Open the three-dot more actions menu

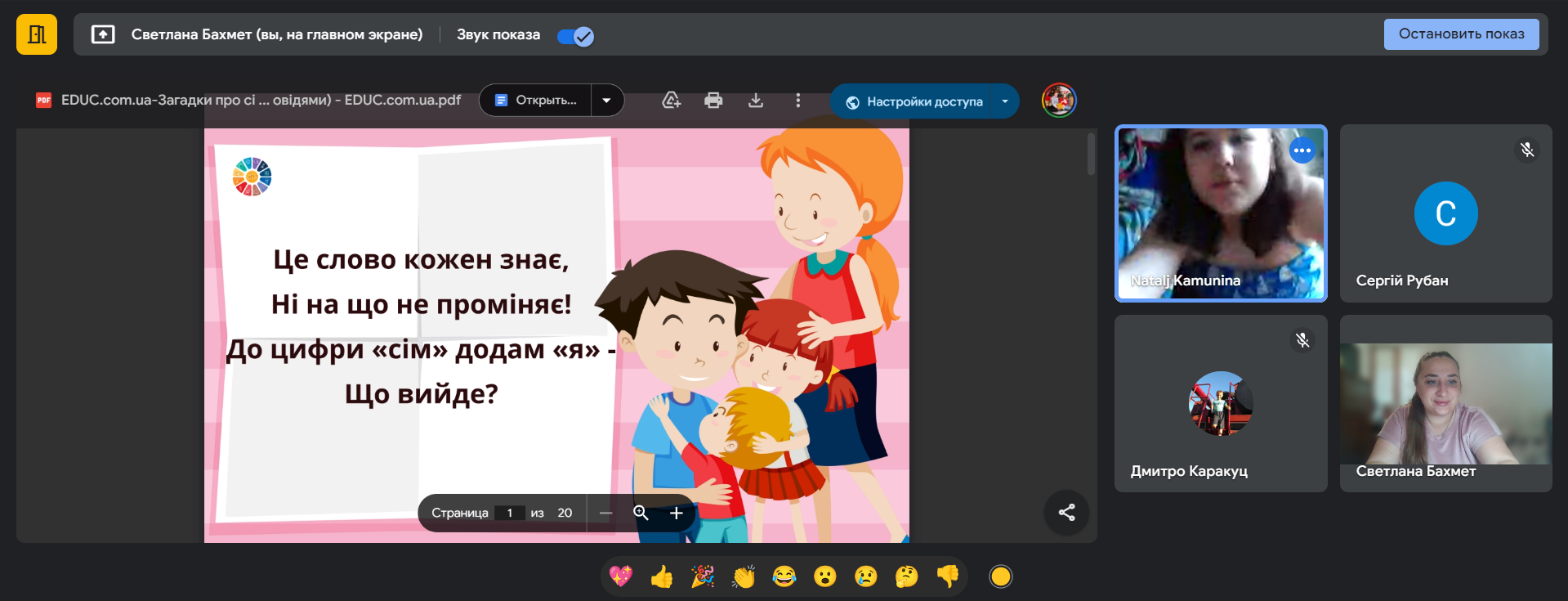tap(798, 101)
